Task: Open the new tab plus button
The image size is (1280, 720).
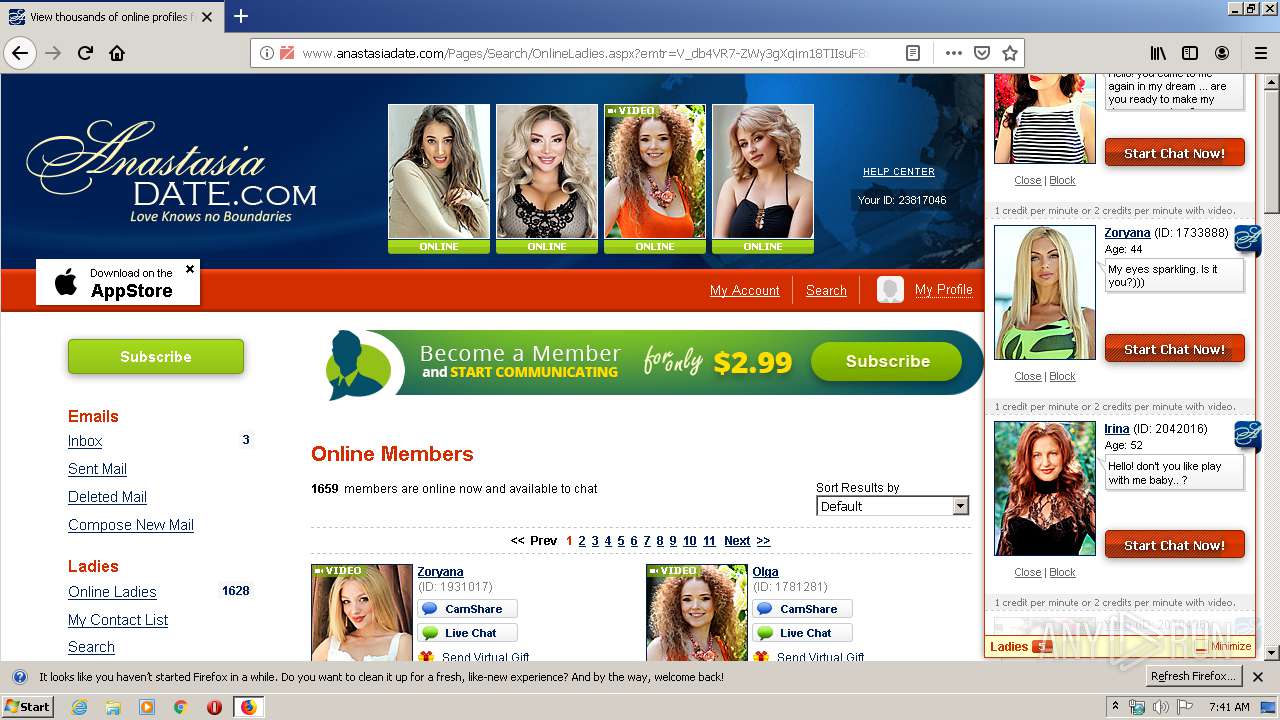Action: [241, 16]
